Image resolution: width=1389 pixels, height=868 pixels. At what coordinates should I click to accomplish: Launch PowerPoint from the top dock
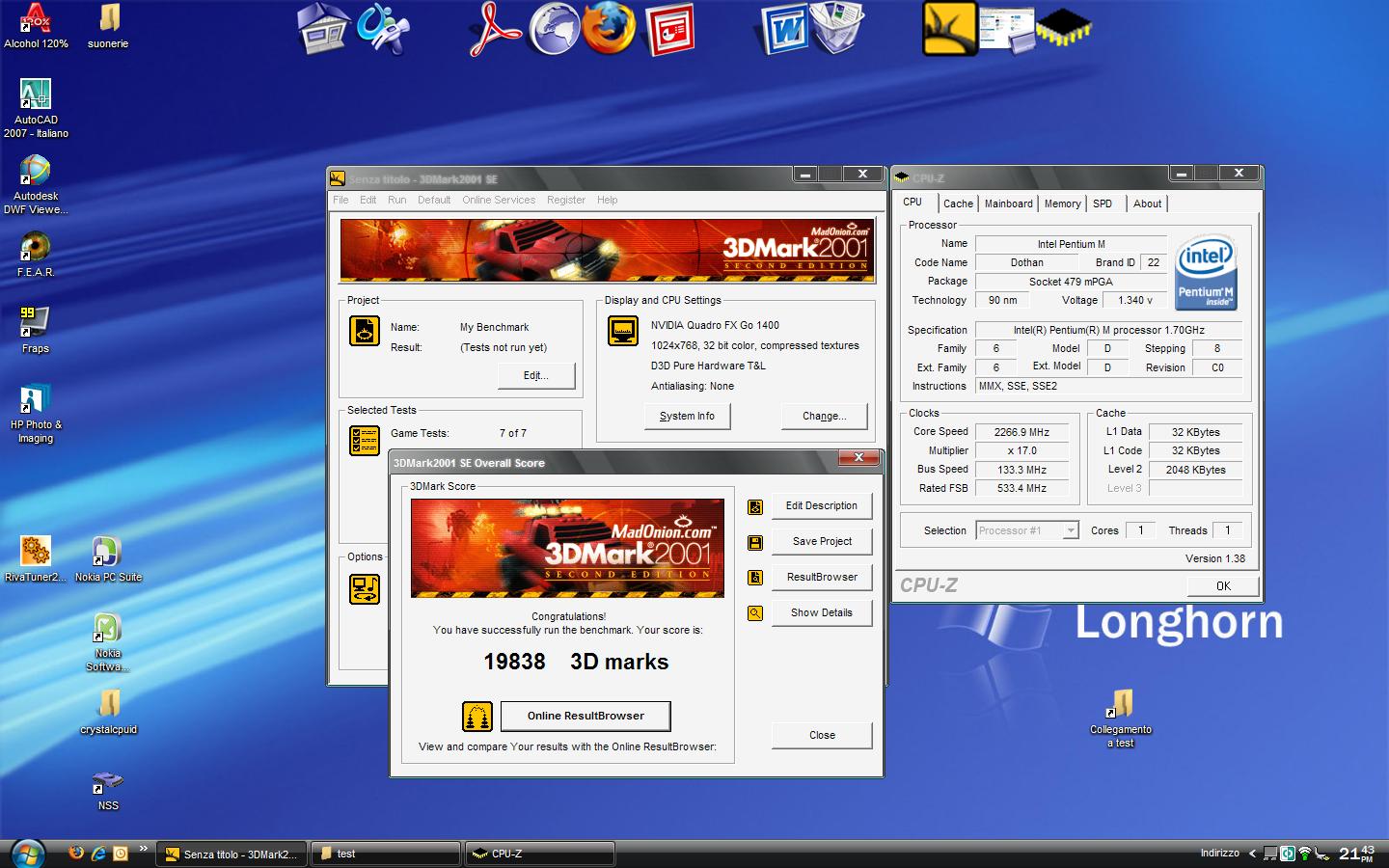670,29
